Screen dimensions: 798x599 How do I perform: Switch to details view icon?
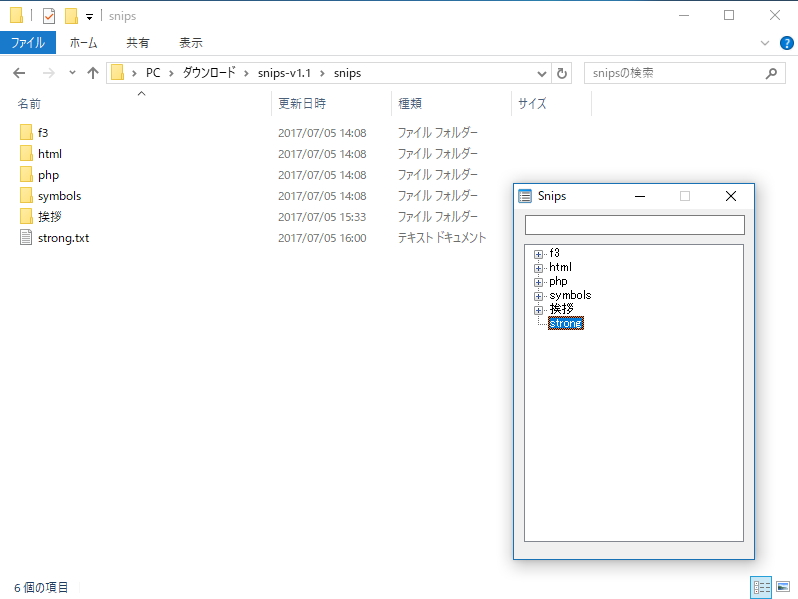coord(761,588)
